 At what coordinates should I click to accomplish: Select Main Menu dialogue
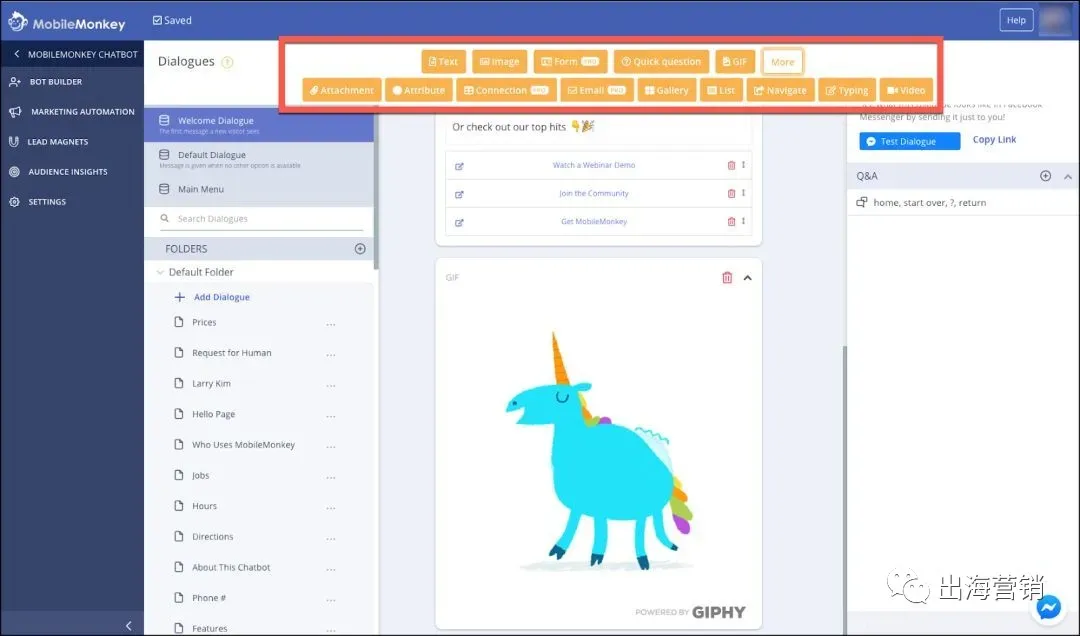[x=259, y=189]
